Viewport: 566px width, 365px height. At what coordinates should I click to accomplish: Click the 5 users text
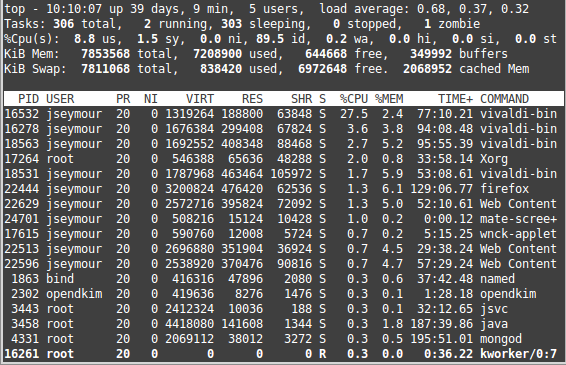(274, 9)
